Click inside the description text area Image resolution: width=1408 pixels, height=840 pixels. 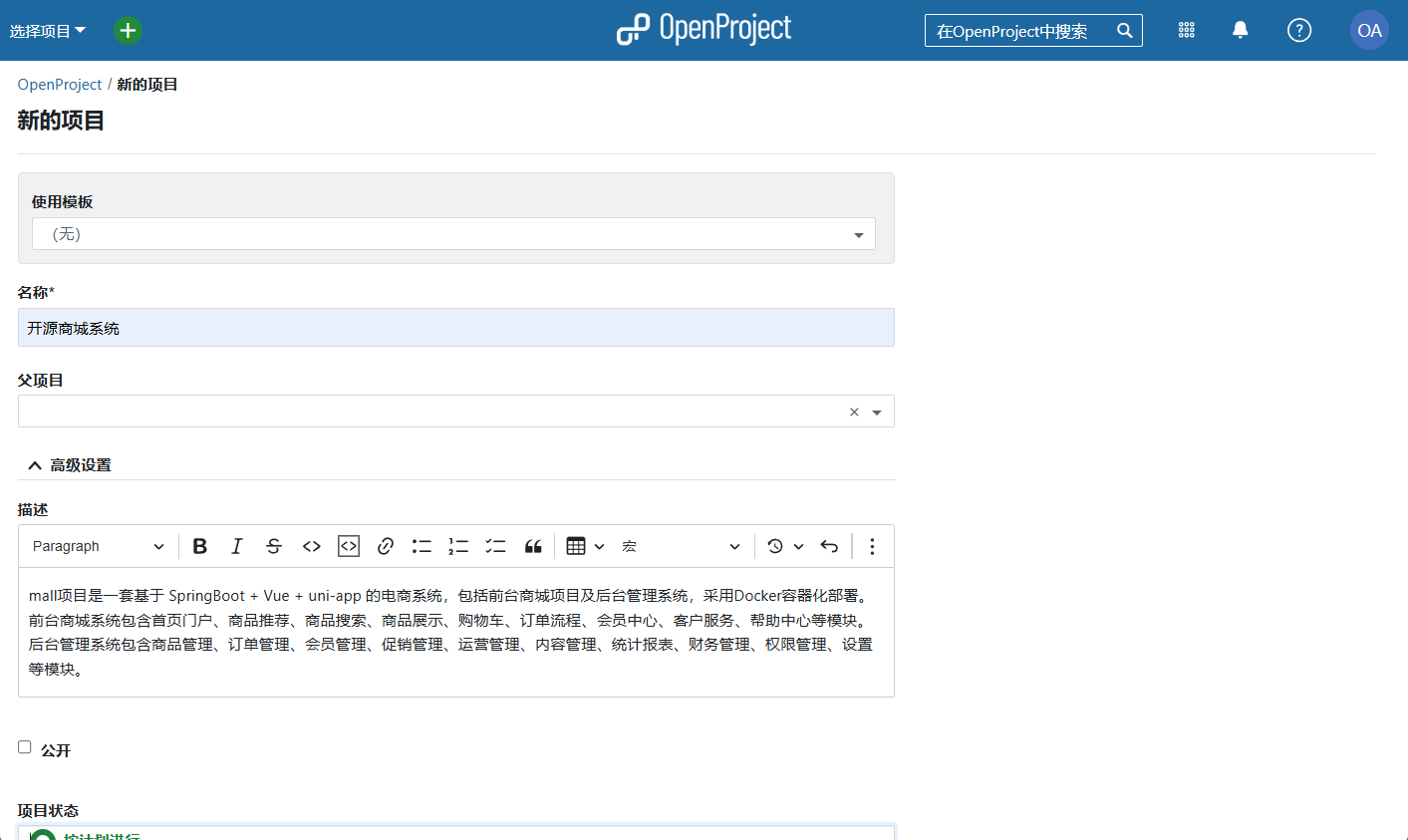[x=456, y=632]
